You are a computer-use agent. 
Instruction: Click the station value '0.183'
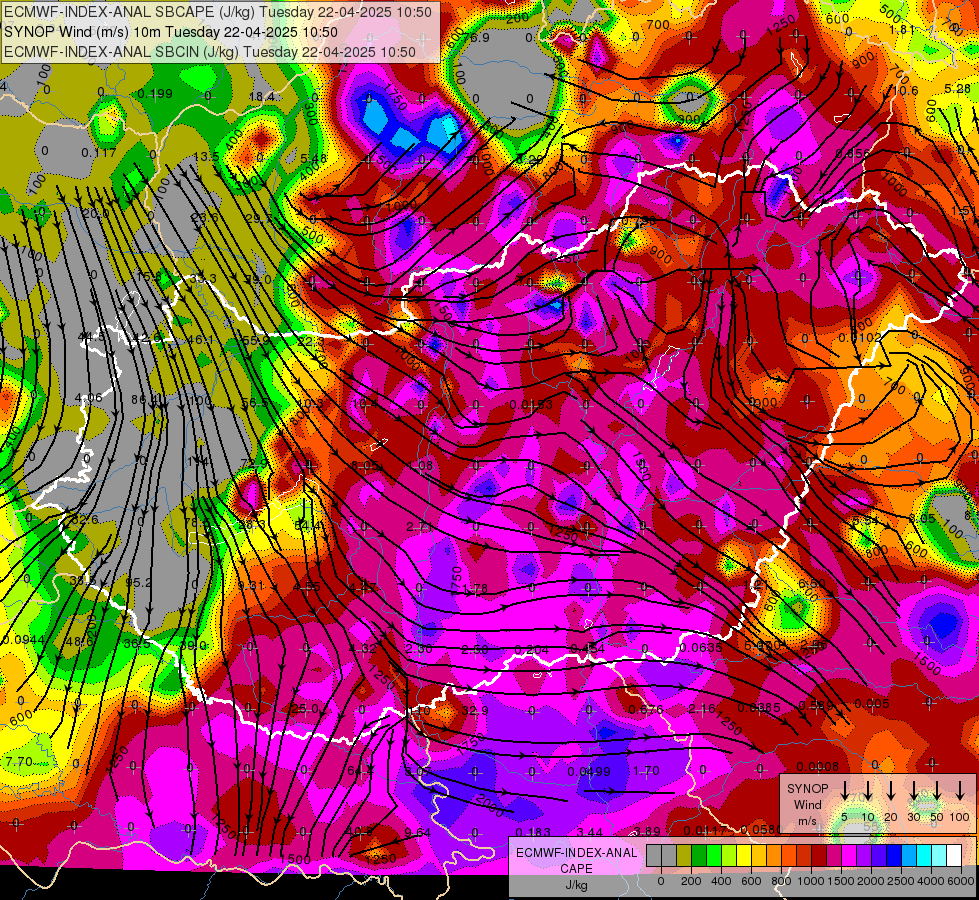coord(533,833)
